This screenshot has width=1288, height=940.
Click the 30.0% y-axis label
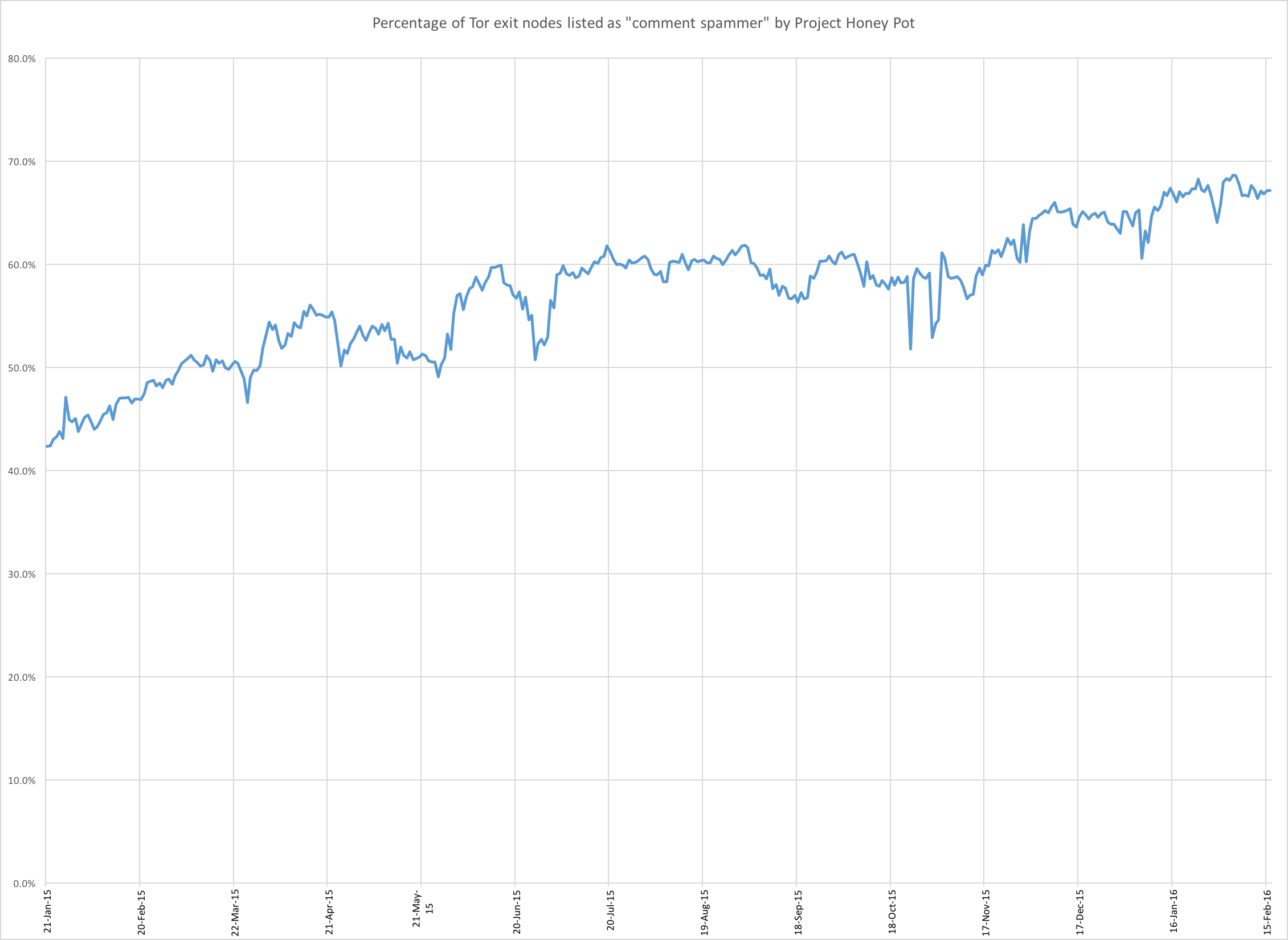coord(22,574)
